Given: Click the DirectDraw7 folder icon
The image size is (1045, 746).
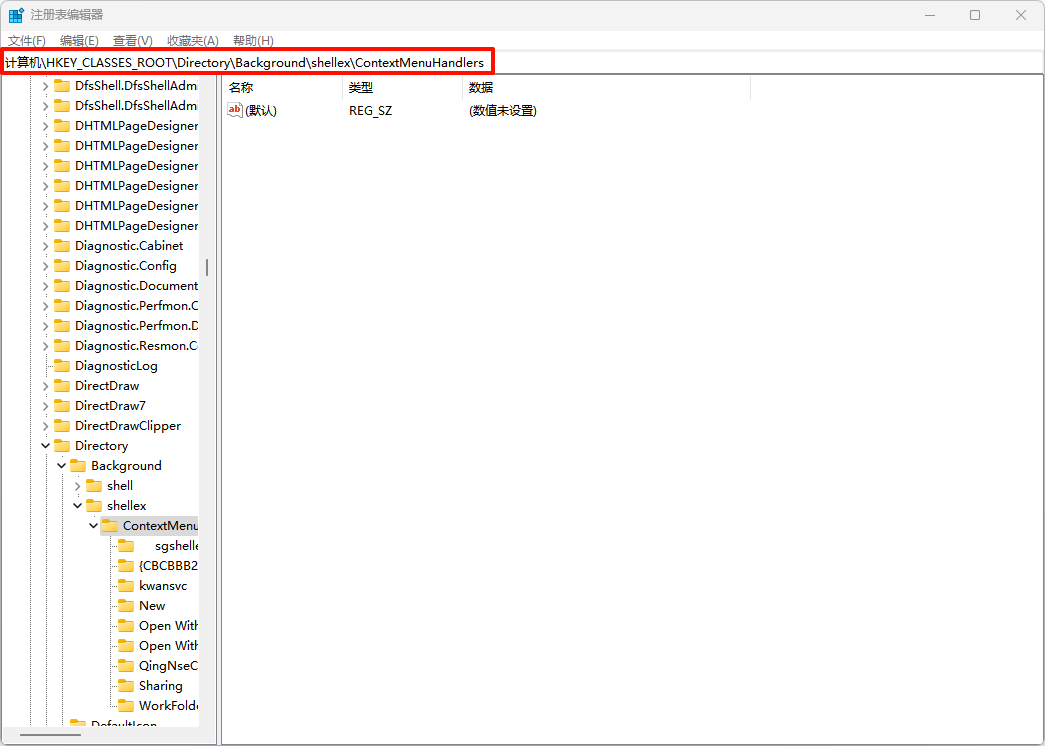Looking at the screenshot, I should (61, 406).
